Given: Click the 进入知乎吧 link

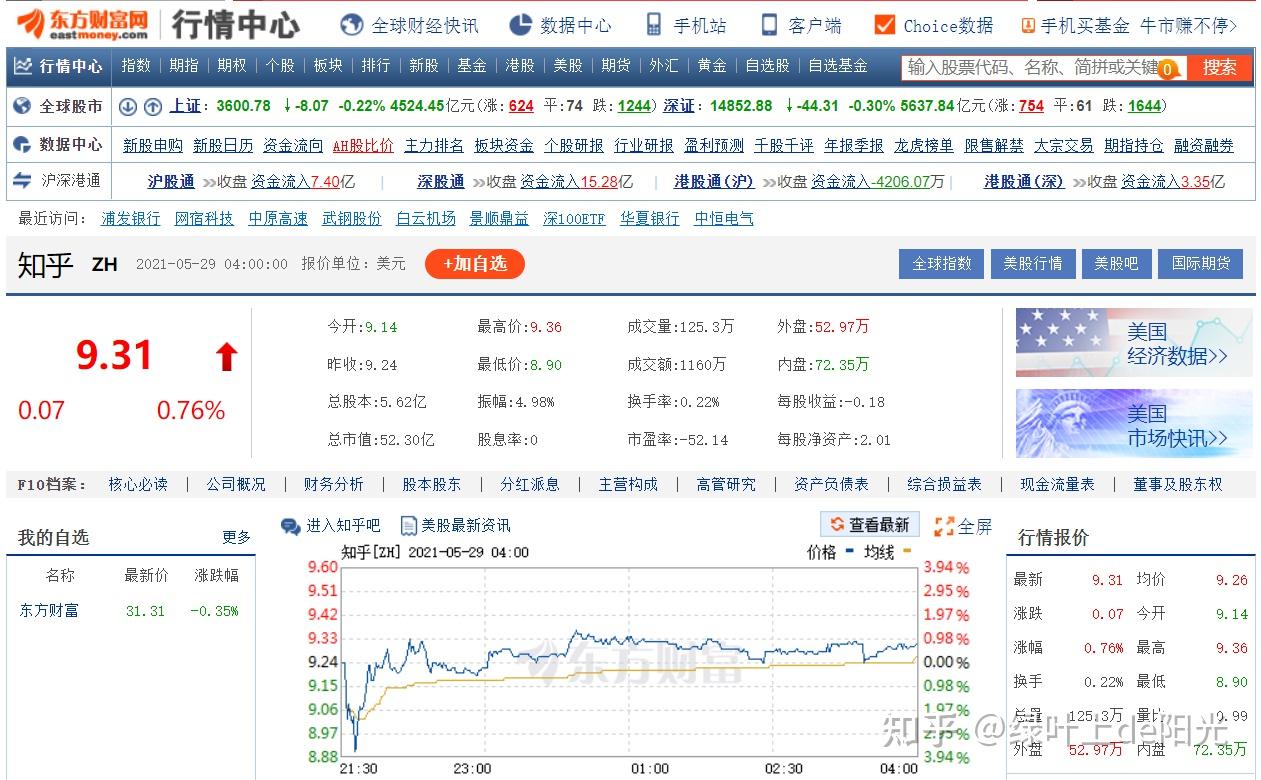Looking at the screenshot, I should pos(343,526).
